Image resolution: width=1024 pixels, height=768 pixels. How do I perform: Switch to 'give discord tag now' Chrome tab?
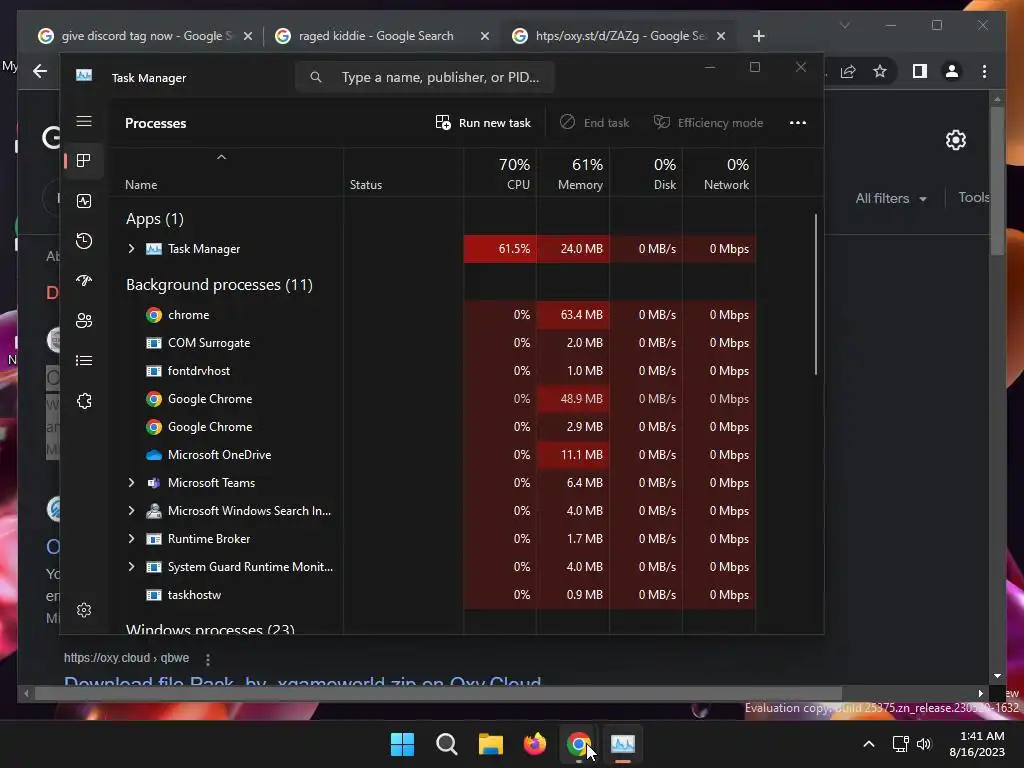pos(145,36)
